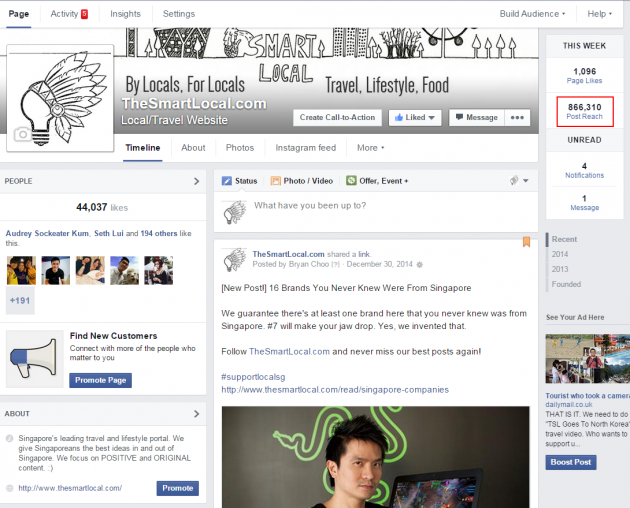
Task: Switch to the Insights tab
Action: click(x=125, y=14)
